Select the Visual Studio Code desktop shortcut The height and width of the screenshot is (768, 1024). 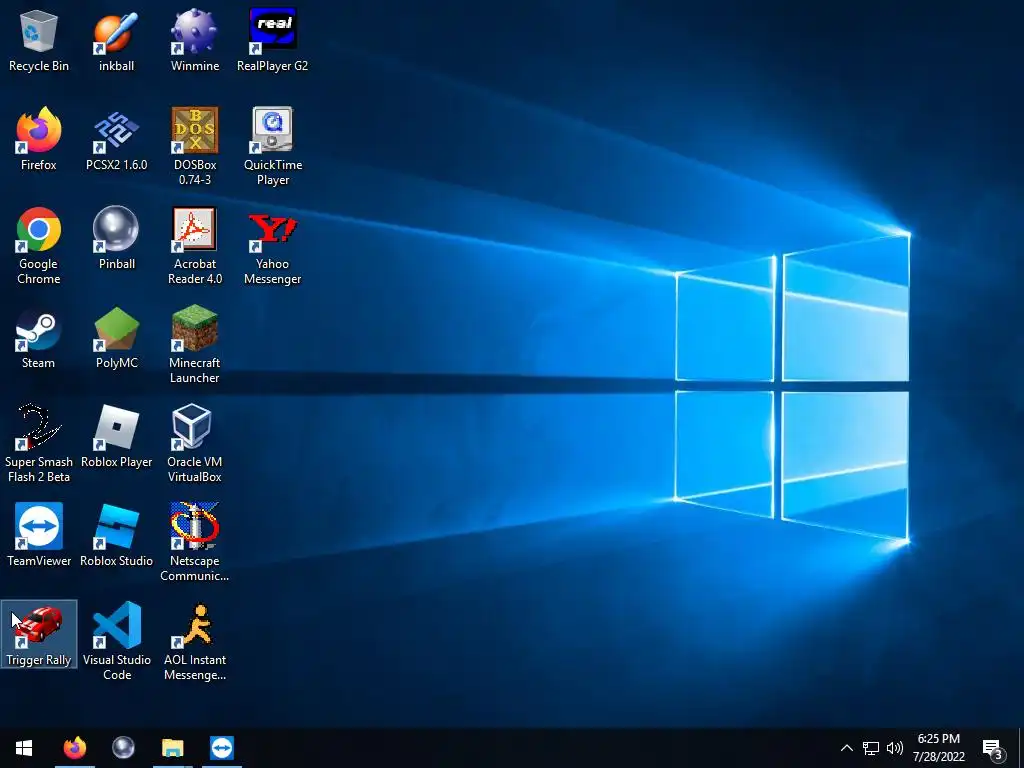click(116, 641)
